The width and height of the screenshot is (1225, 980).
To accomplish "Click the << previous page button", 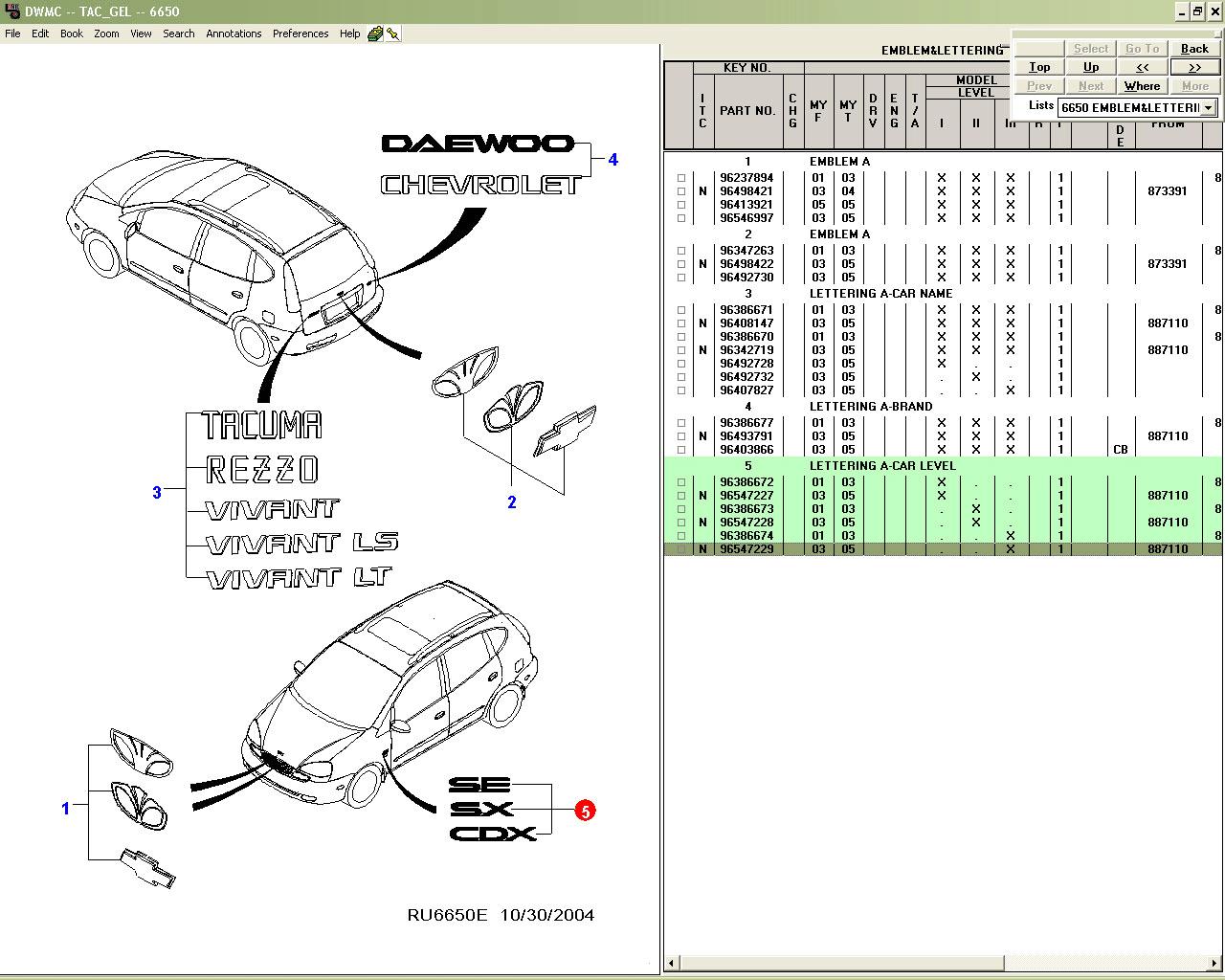I will (x=1143, y=67).
